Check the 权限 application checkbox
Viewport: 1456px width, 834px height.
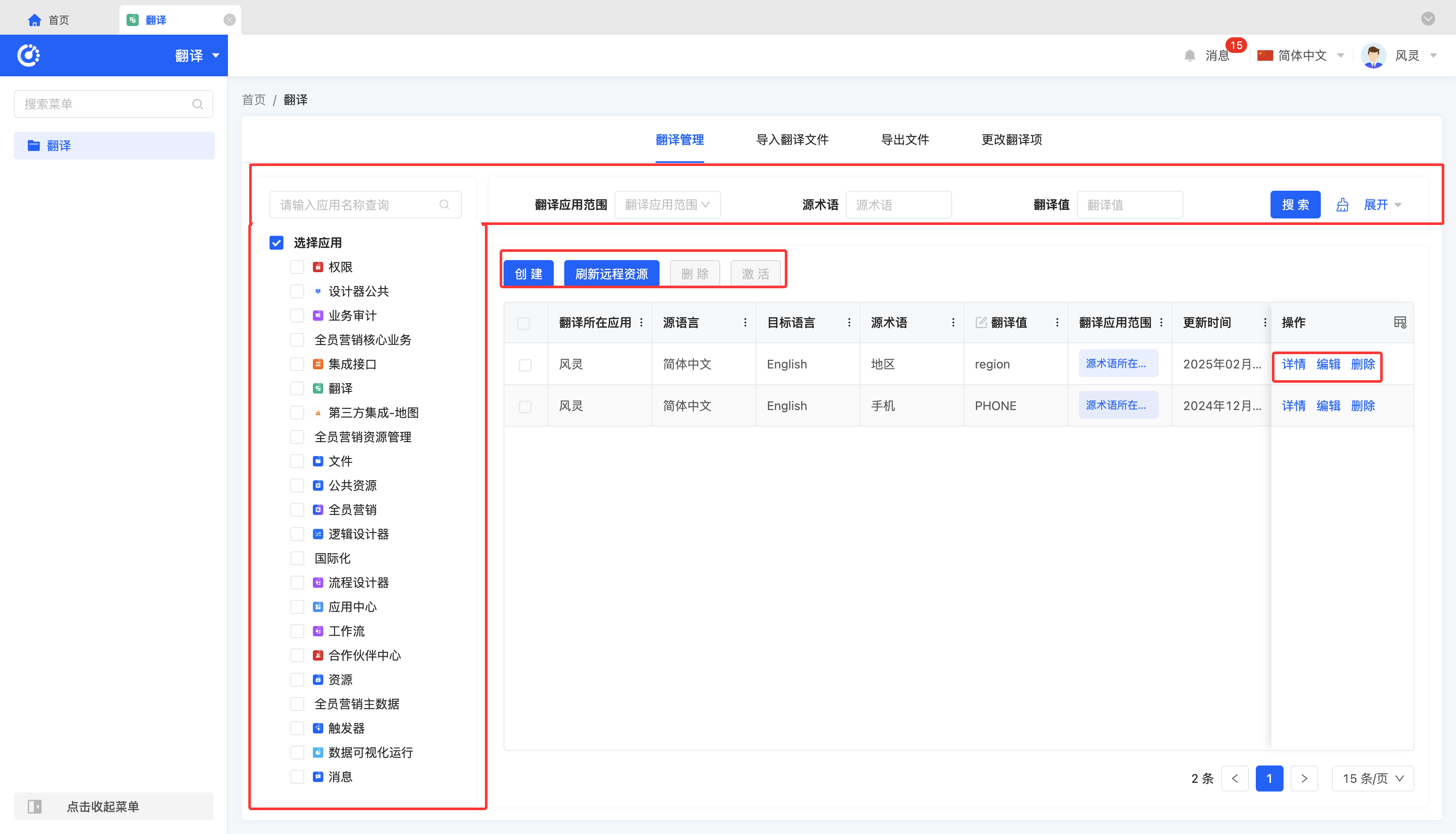click(297, 267)
